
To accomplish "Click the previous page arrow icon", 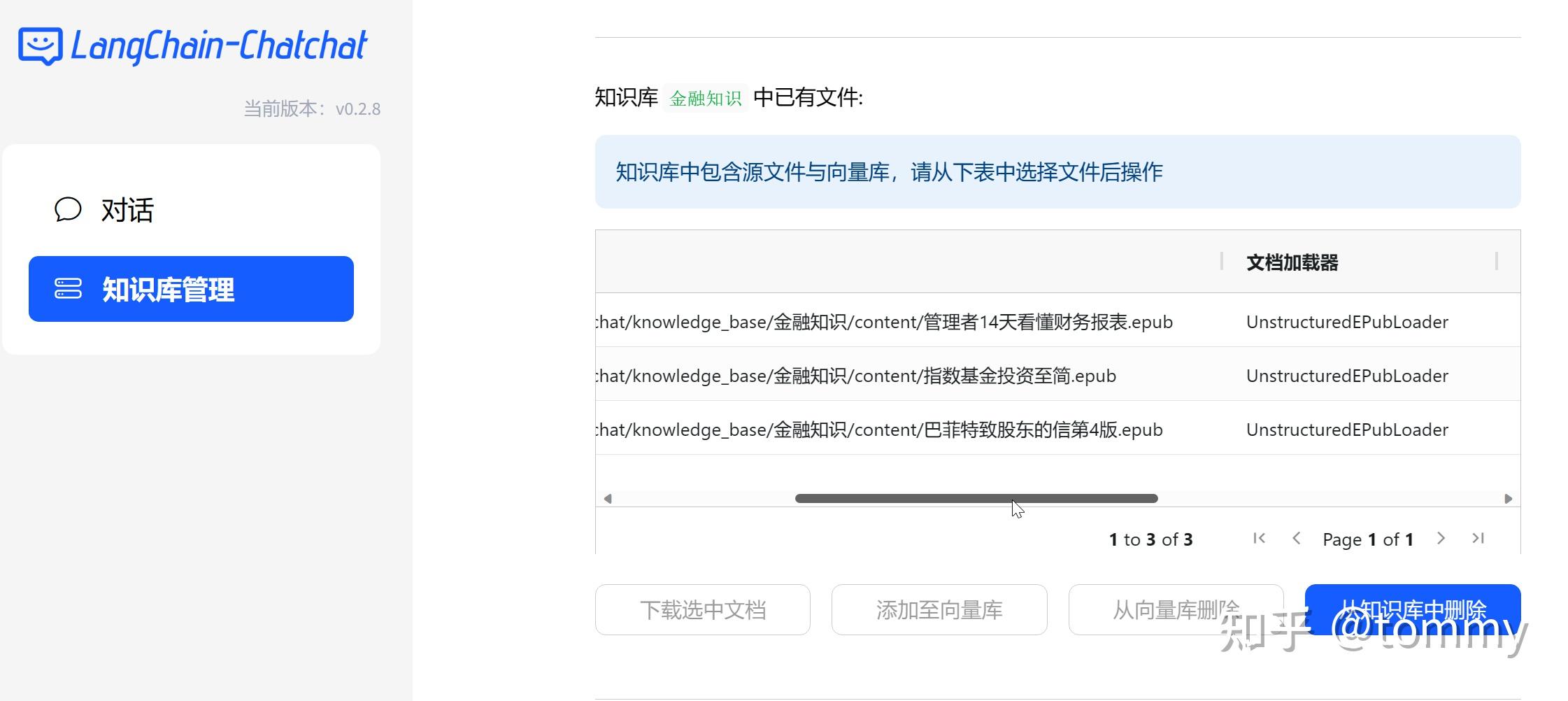I will (x=1297, y=539).
